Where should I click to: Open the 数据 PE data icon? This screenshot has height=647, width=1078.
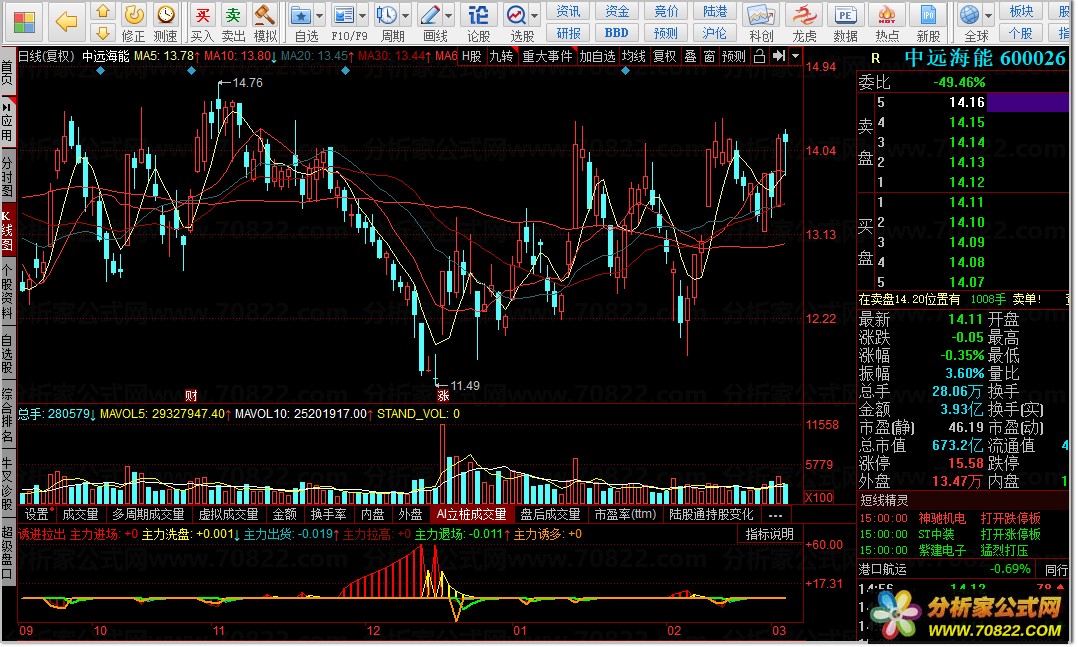pos(845,15)
